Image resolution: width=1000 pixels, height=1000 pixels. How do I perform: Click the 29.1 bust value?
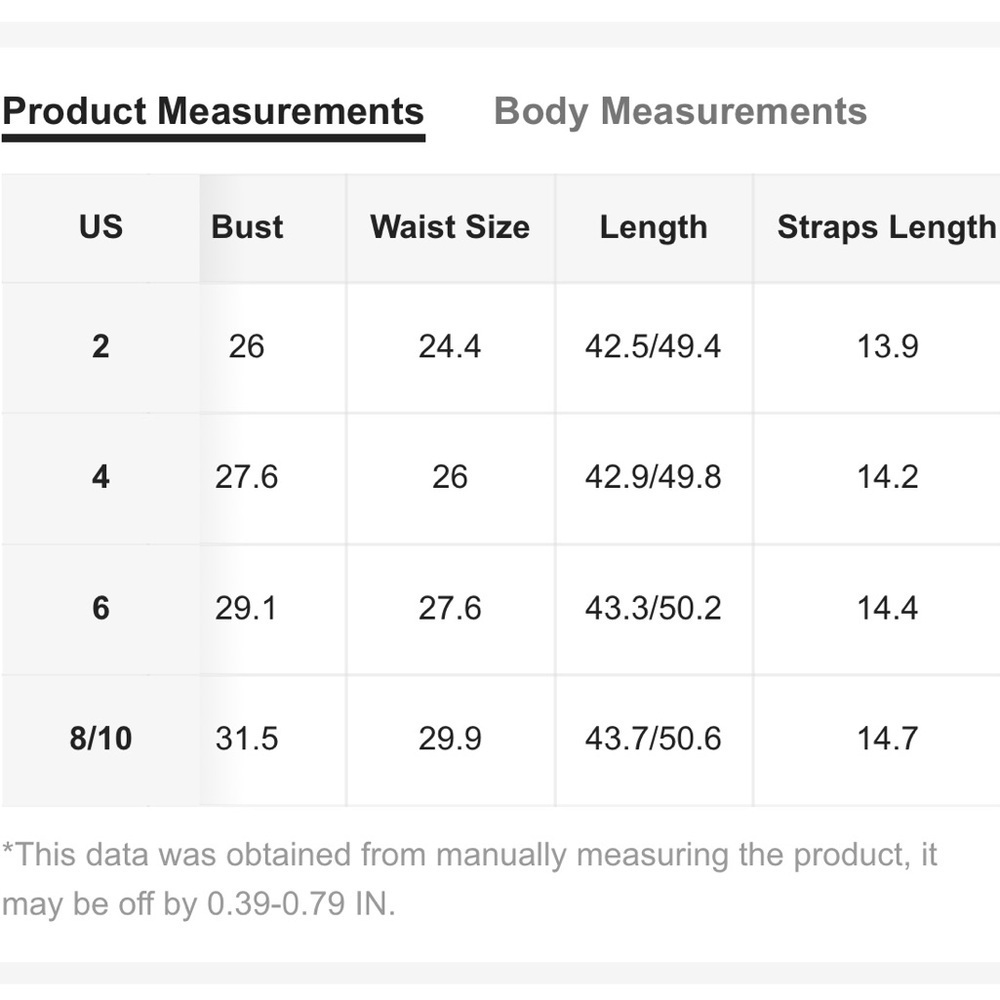coord(246,608)
